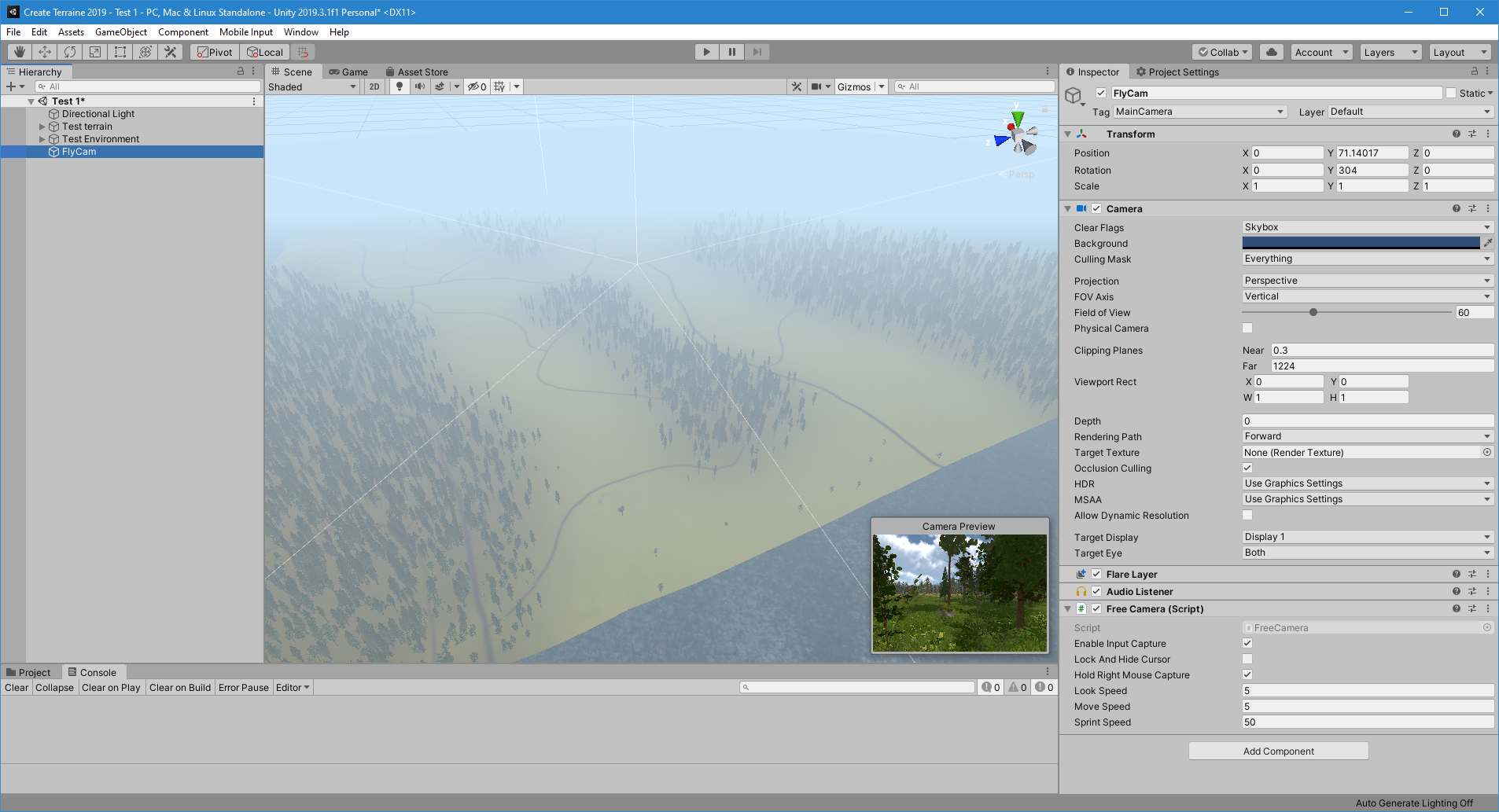The image size is (1499, 812).
Task: Toggle scene effects icon
Action: coord(440,86)
